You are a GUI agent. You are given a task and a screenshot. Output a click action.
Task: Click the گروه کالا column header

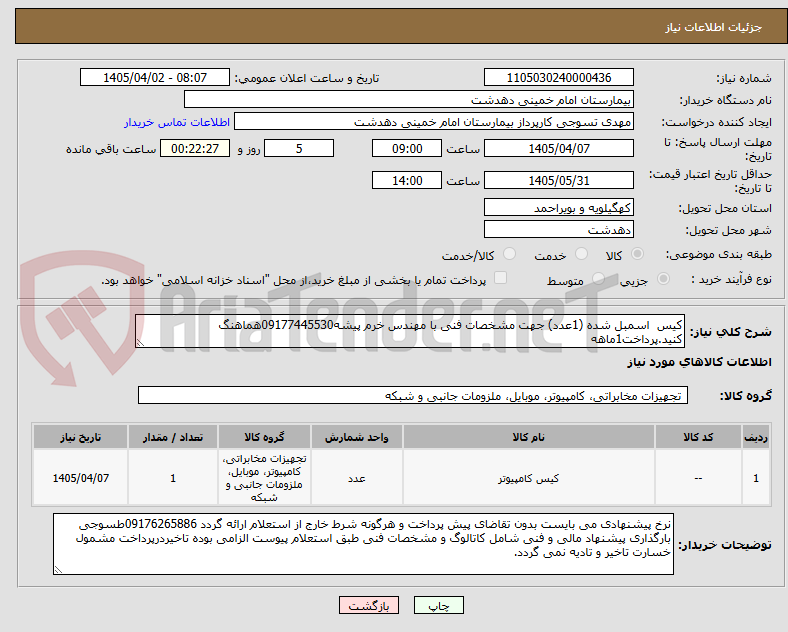(x=264, y=437)
